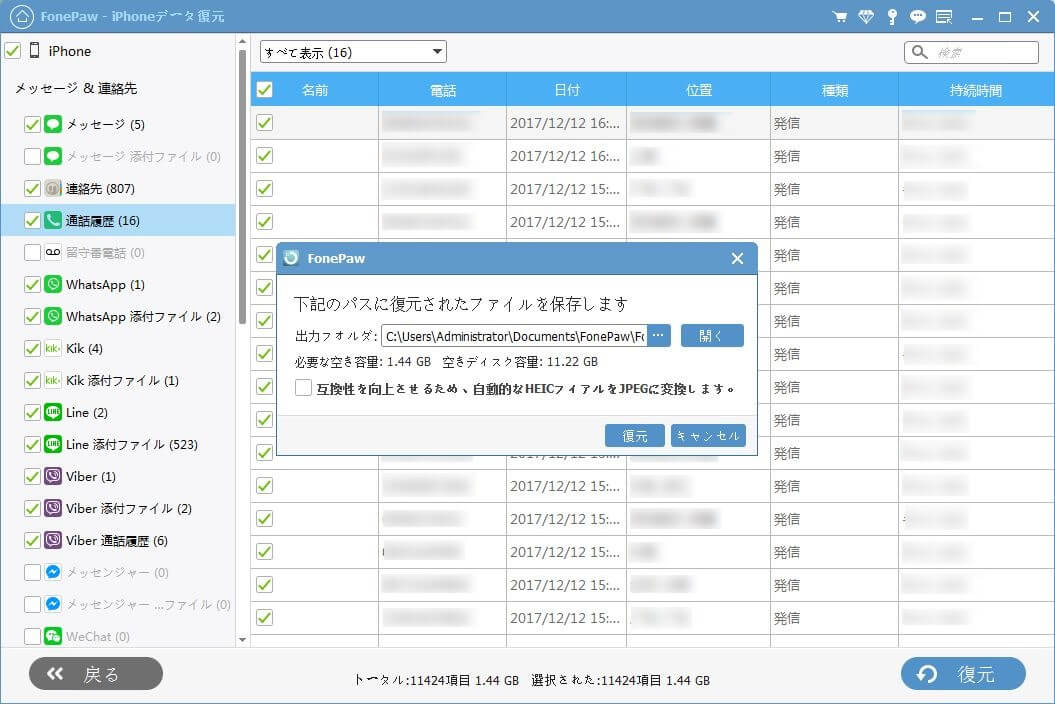The width and height of the screenshot is (1055, 704).
Task: Click the 復元 button in the dialog
Action: pos(634,435)
